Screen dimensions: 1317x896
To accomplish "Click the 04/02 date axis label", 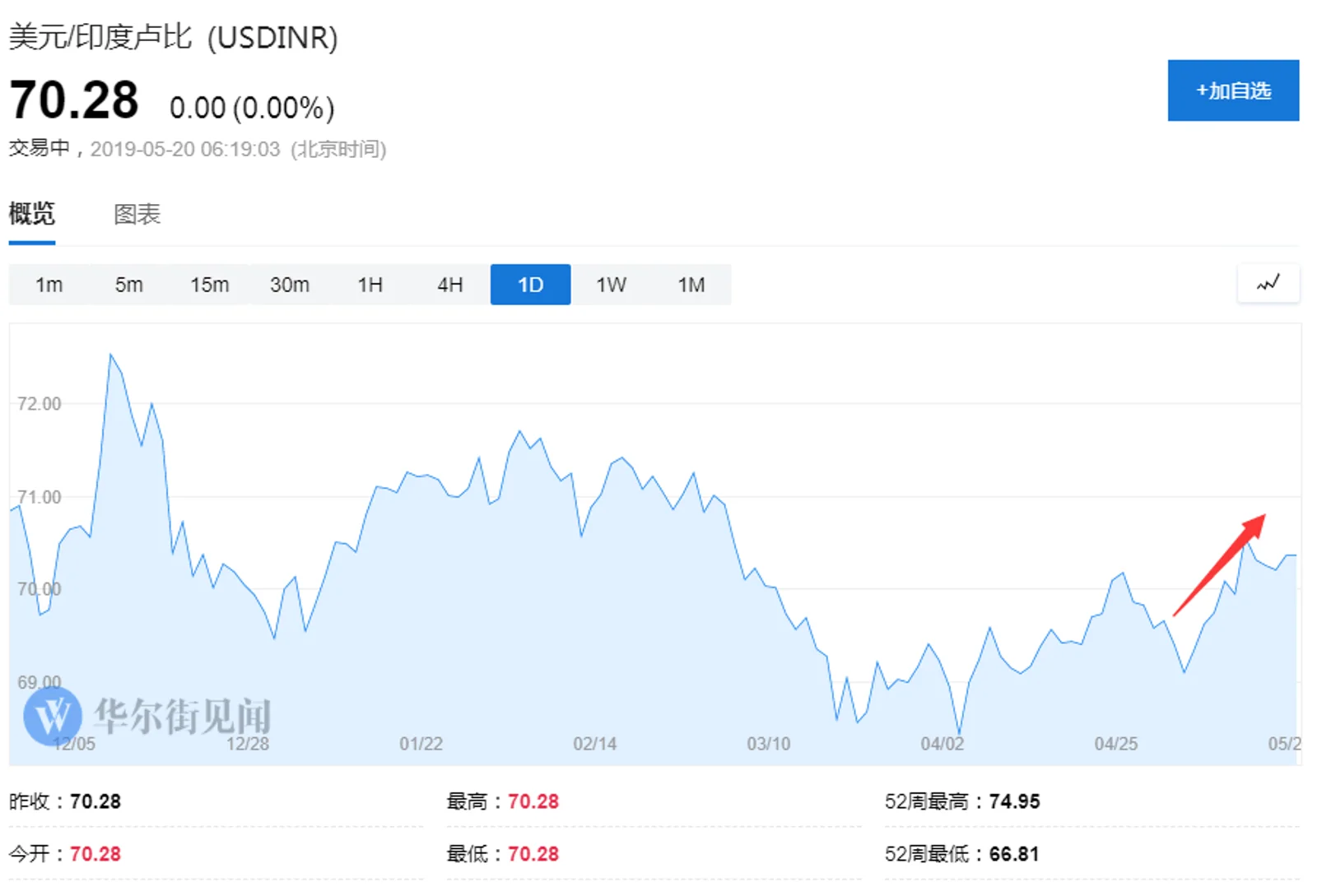I will point(942,744).
